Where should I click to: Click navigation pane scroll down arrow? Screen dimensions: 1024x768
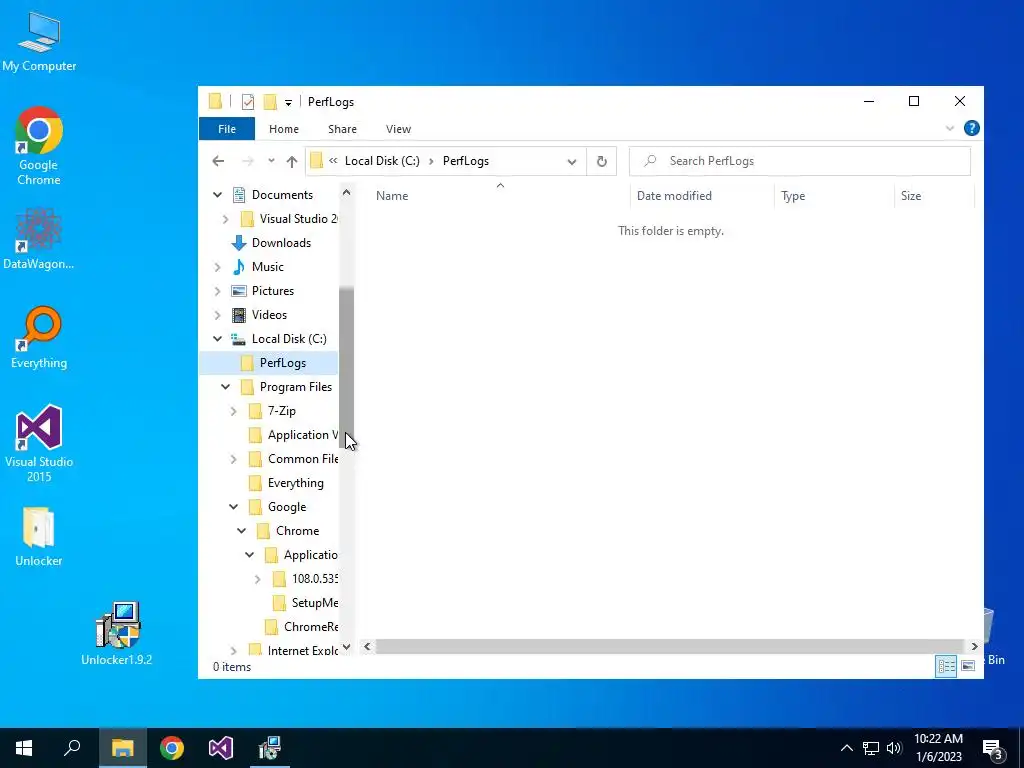pos(346,647)
